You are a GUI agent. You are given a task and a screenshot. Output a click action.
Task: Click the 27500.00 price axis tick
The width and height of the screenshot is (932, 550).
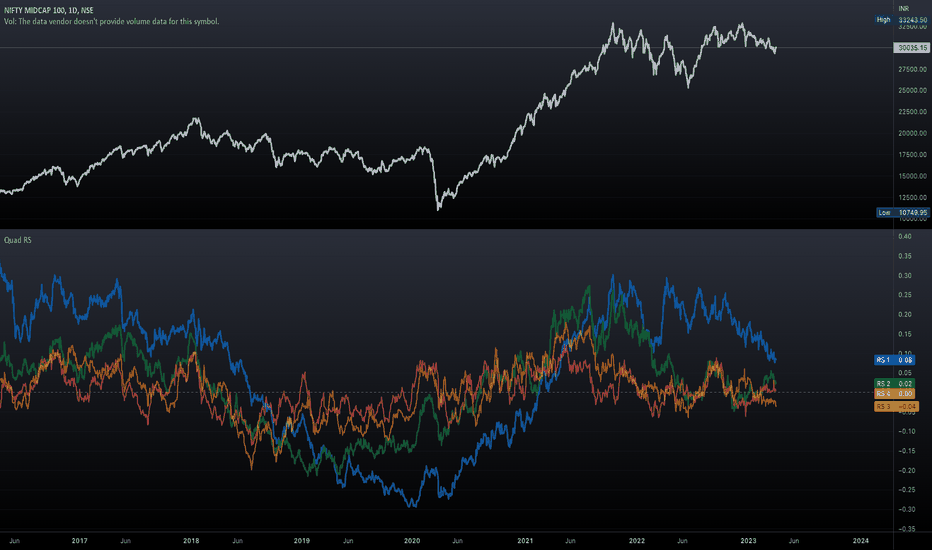click(x=912, y=70)
